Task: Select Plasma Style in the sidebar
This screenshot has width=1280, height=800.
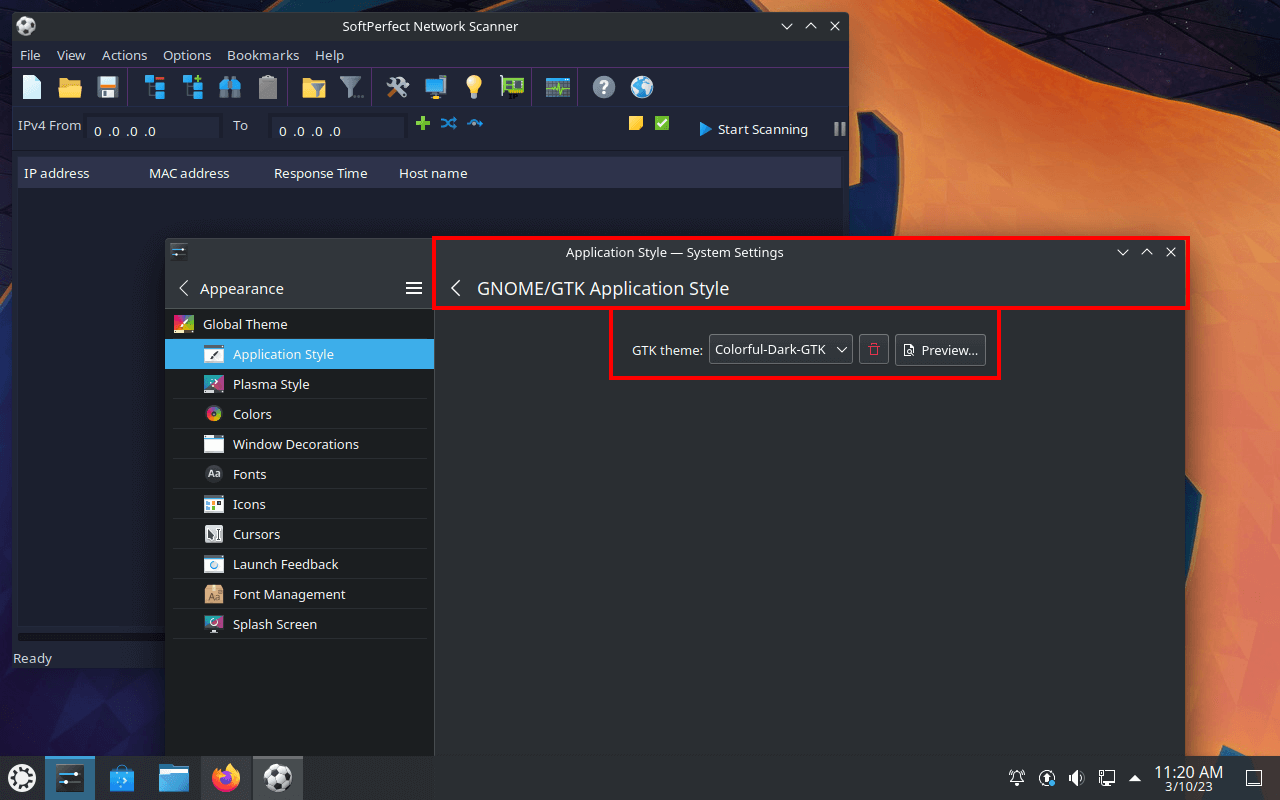Action: click(299, 384)
